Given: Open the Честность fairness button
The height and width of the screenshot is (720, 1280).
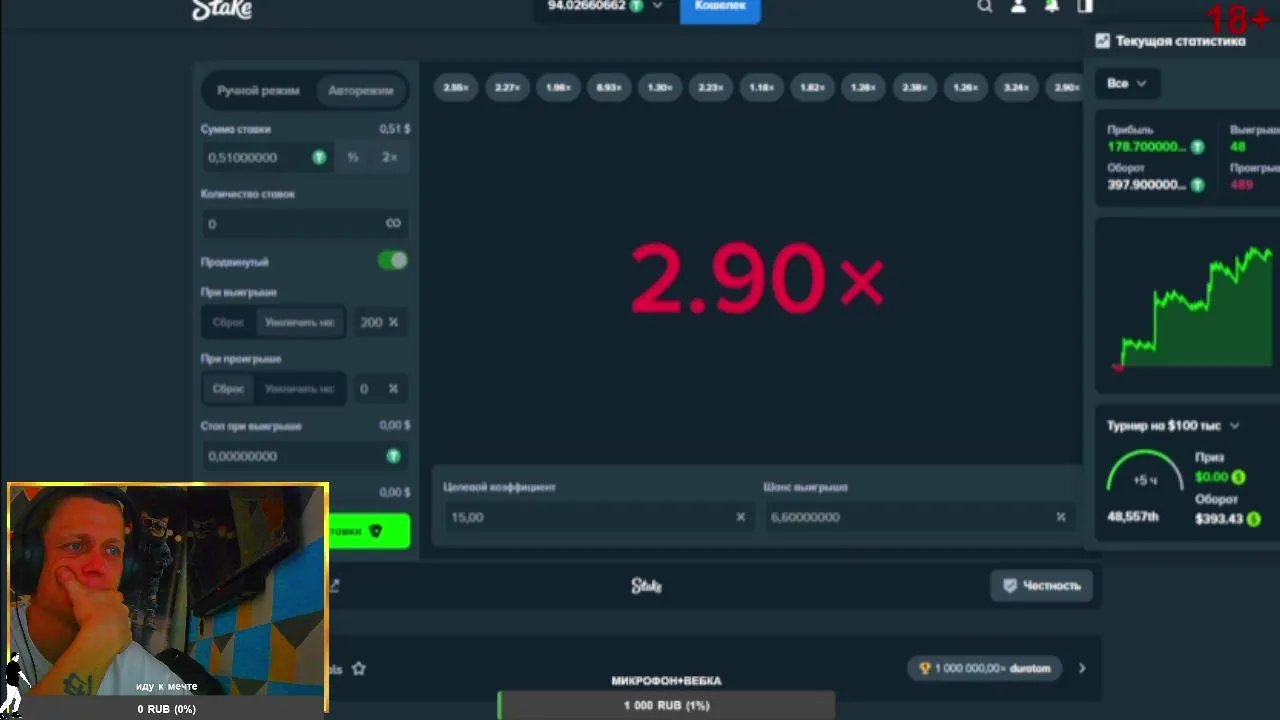Looking at the screenshot, I should (x=1041, y=586).
